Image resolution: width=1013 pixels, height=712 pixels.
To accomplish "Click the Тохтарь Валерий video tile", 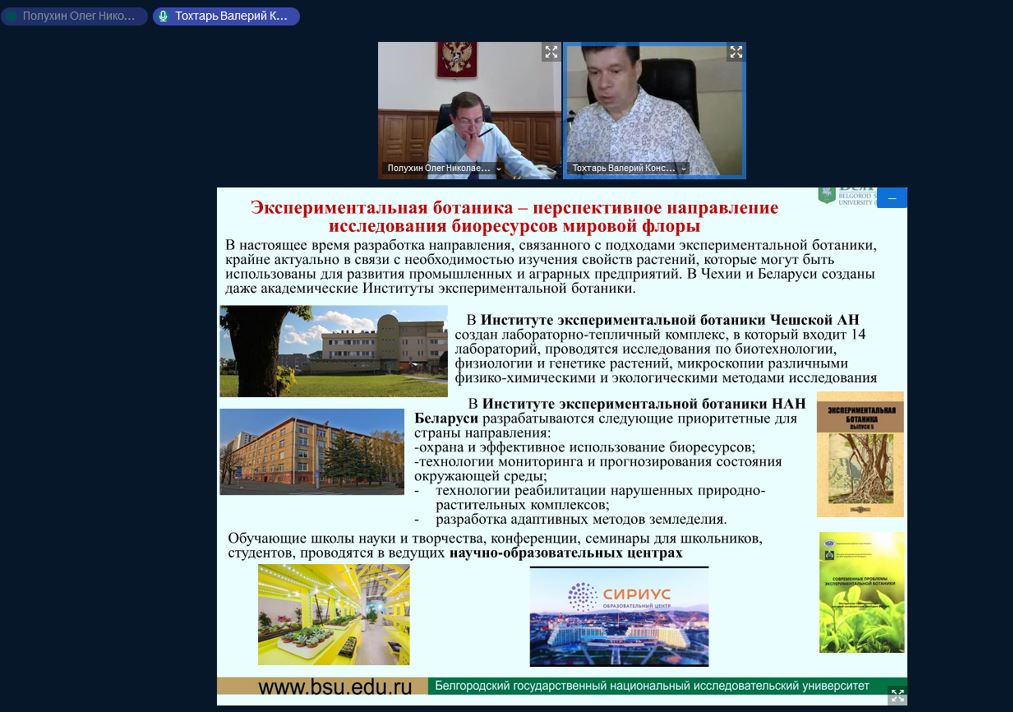I will point(655,110).
